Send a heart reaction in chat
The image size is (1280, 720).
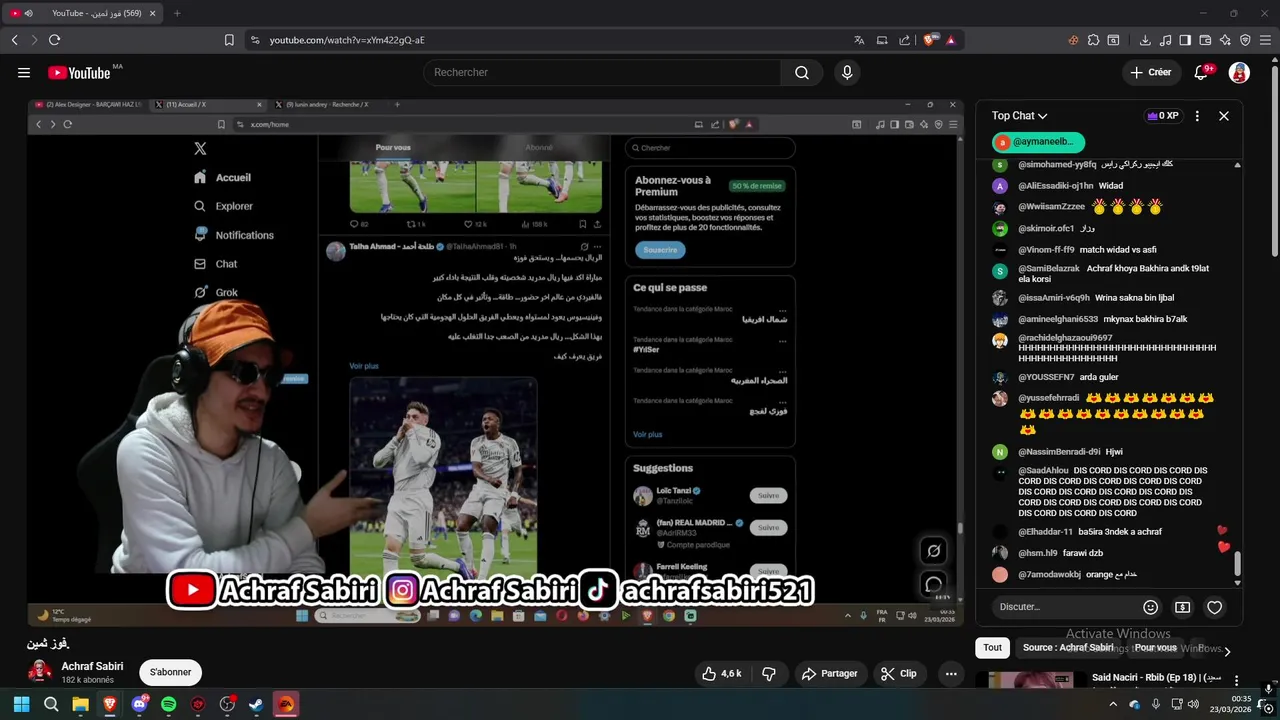coord(1214,607)
